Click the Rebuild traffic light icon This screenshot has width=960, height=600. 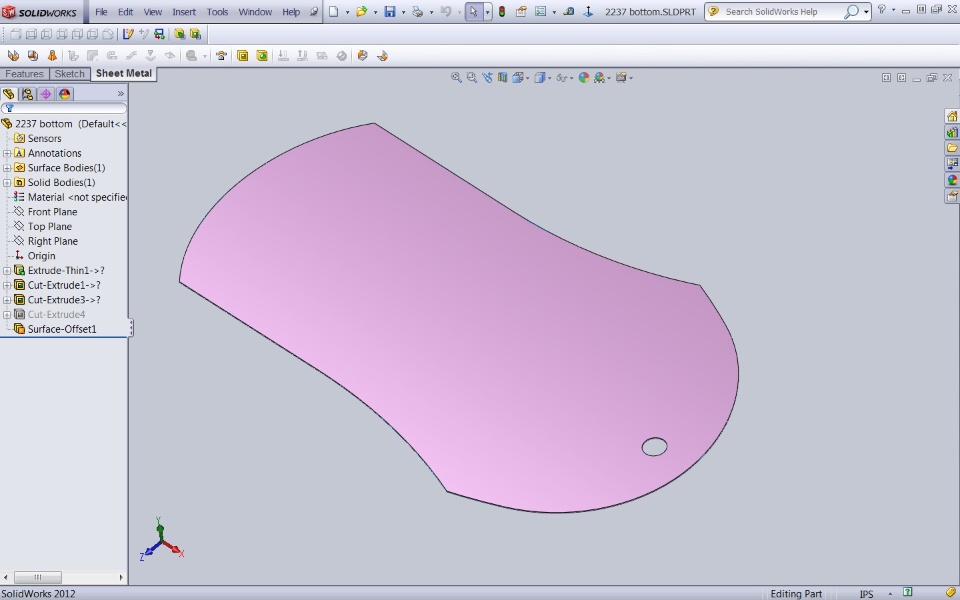502,12
